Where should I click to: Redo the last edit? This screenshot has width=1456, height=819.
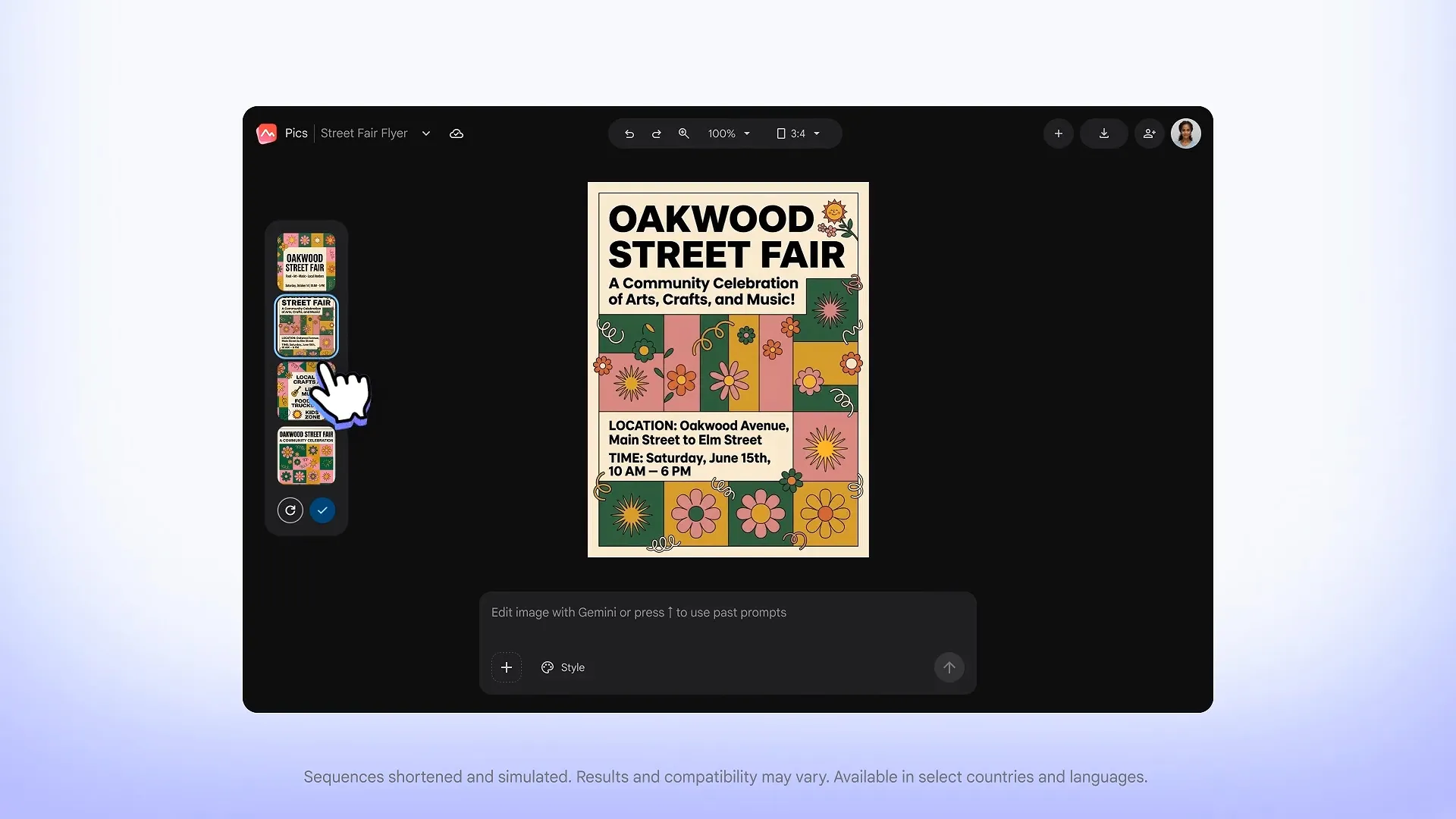657,133
